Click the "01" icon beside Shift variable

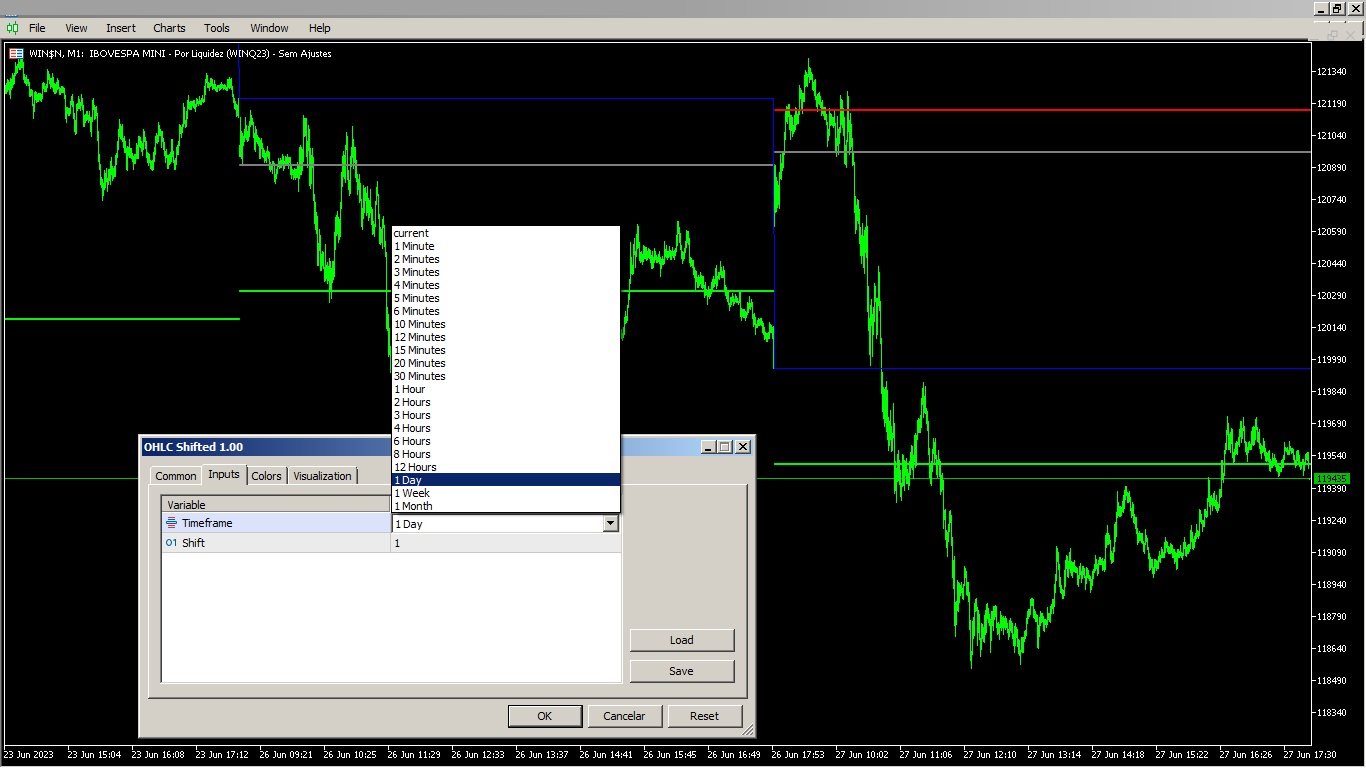pyautogui.click(x=170, y=542)
